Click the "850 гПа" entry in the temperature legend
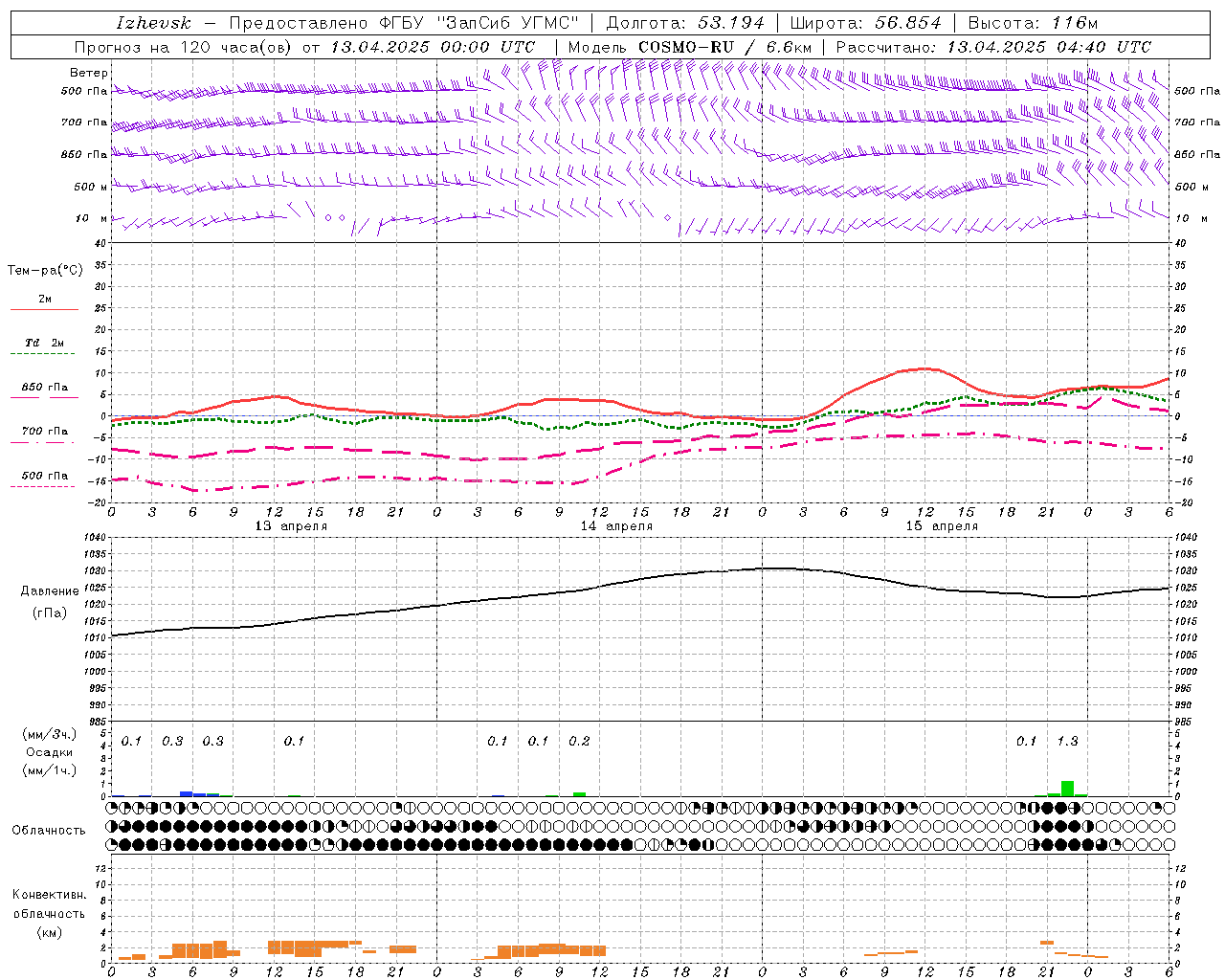The width and height of the screenshot is (1225, 980). [44, 388]
